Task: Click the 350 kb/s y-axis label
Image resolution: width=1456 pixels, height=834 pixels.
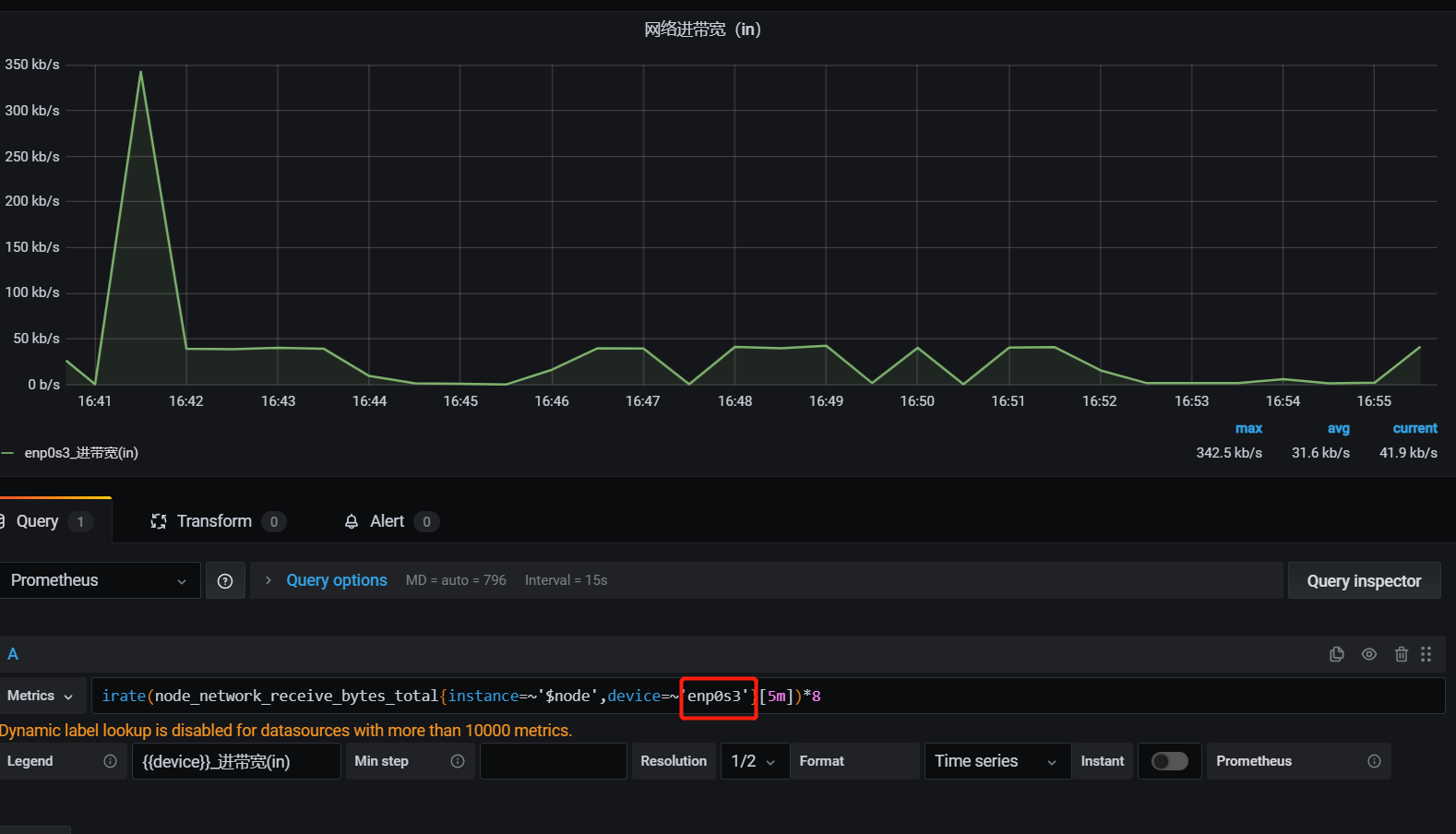Action: pyautogui.click(x=32, y=65)
